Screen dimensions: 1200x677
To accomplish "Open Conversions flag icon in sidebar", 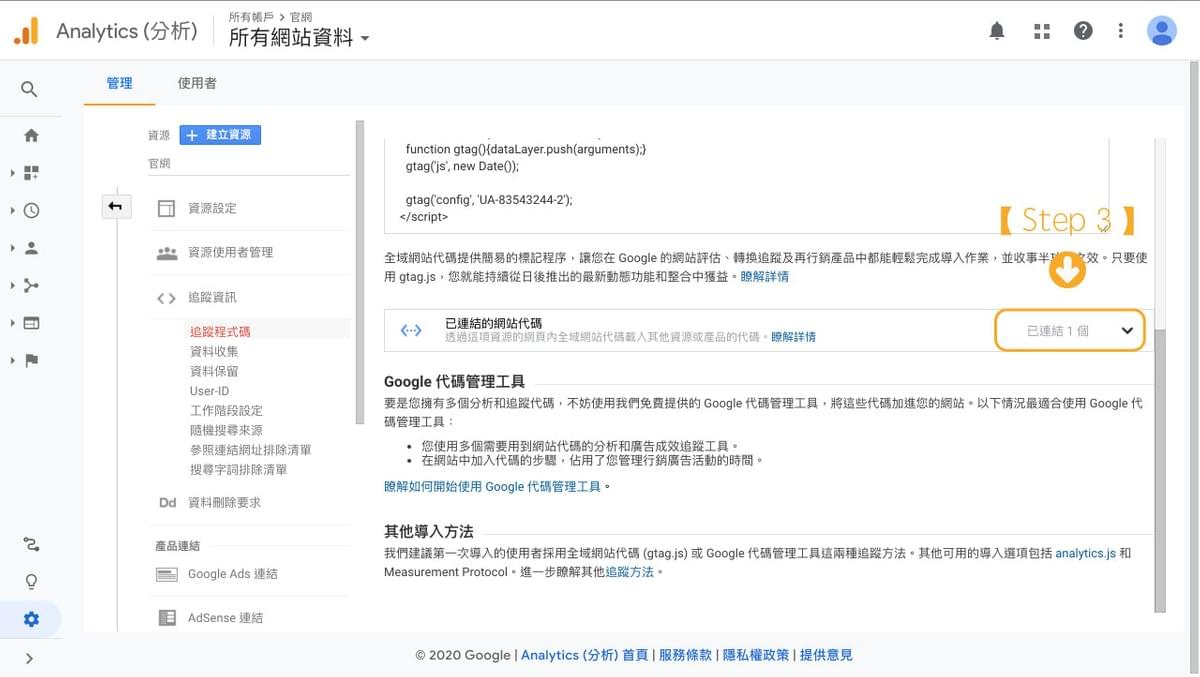I will pyautogui.click(x=31, y=360).
